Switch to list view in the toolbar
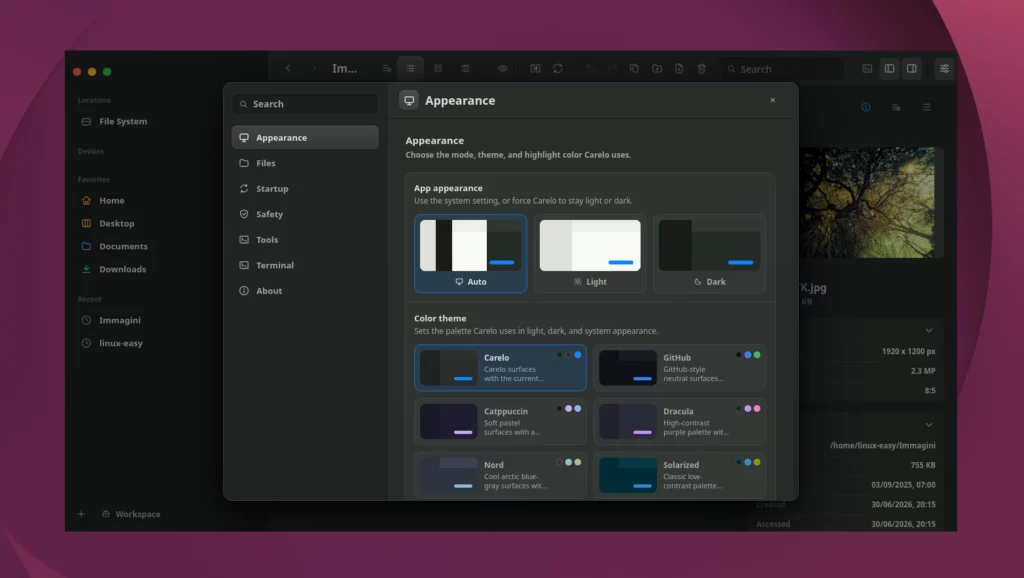 point(410,68)
